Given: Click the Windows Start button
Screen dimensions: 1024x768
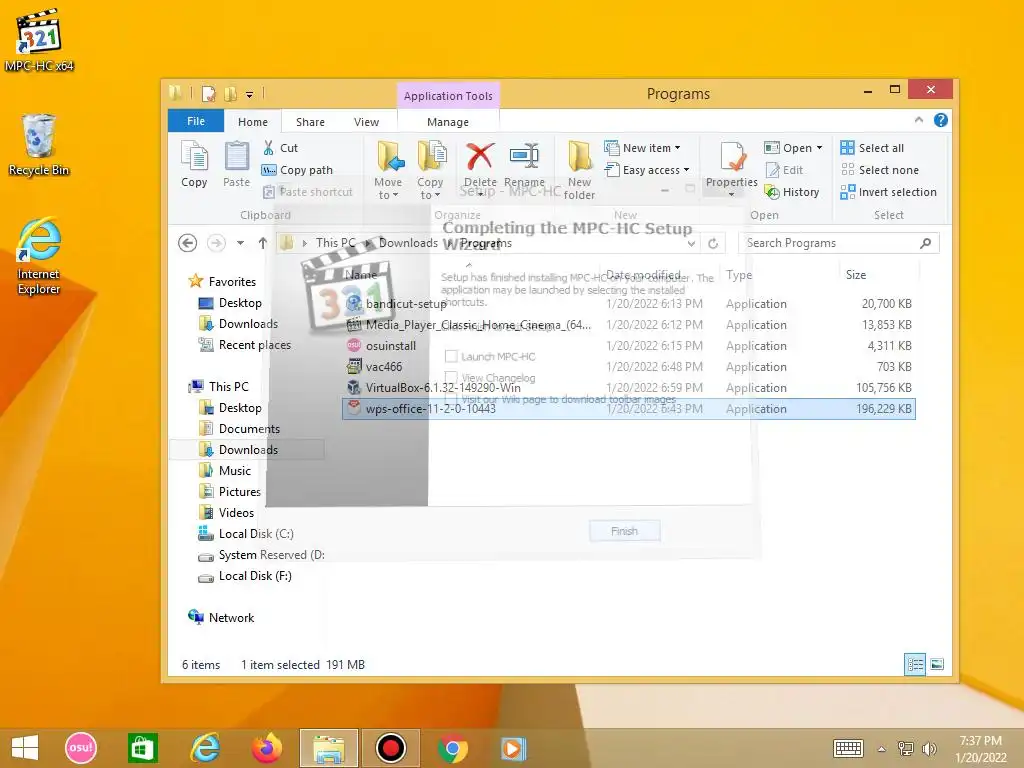Looking at the screenshot, I should click(25, 748).
